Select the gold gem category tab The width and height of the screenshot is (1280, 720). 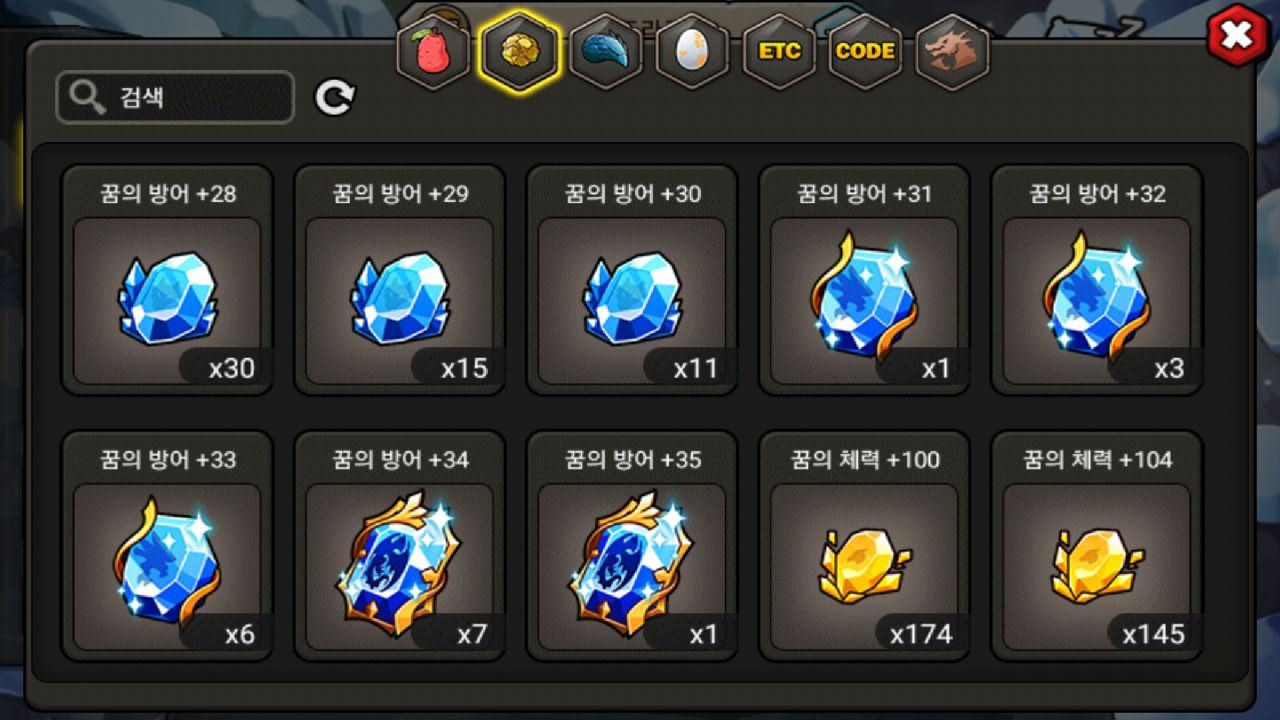point(519,51)
